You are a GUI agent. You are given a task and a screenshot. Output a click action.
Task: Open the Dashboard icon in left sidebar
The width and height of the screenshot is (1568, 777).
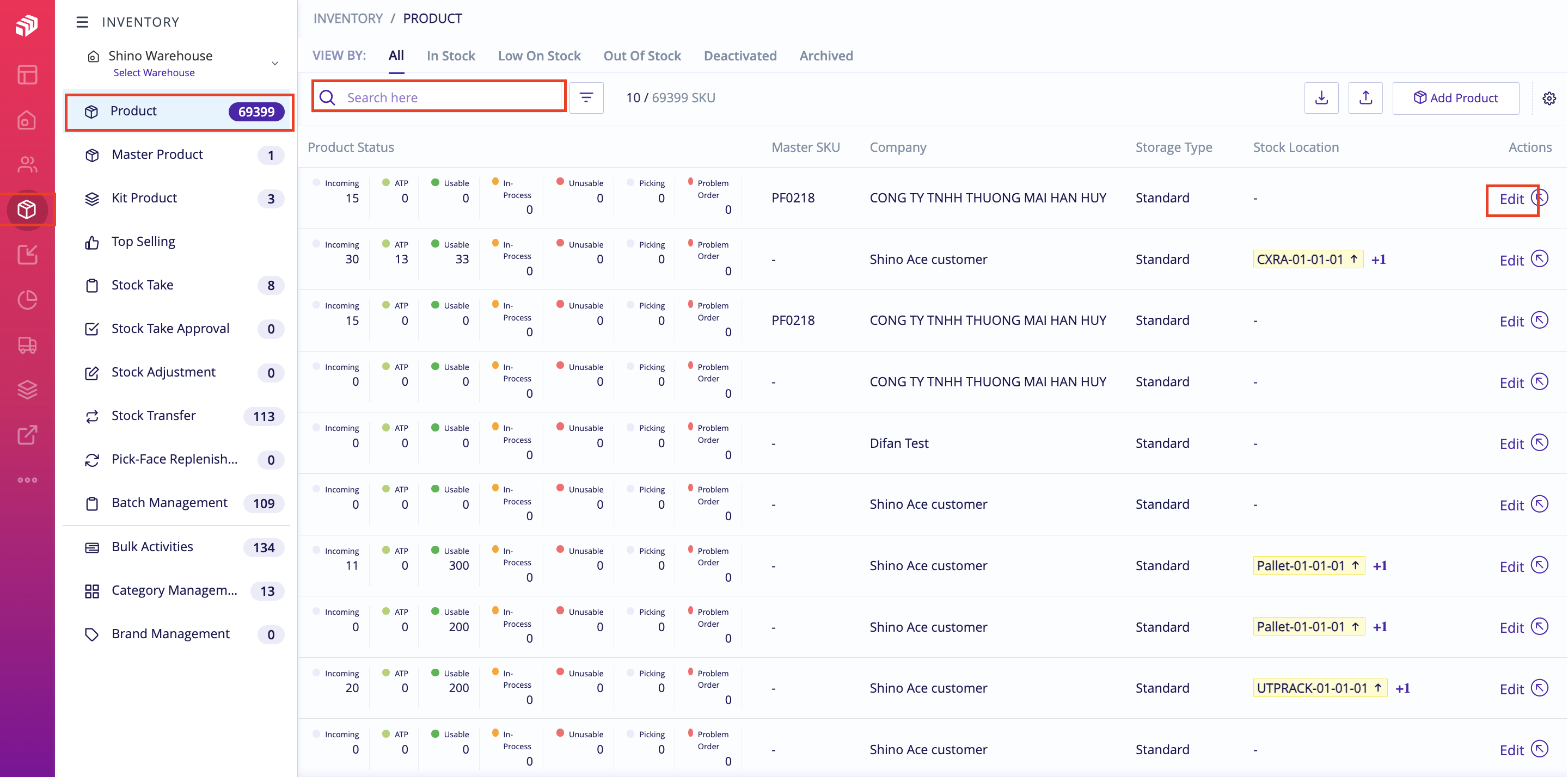27,74
